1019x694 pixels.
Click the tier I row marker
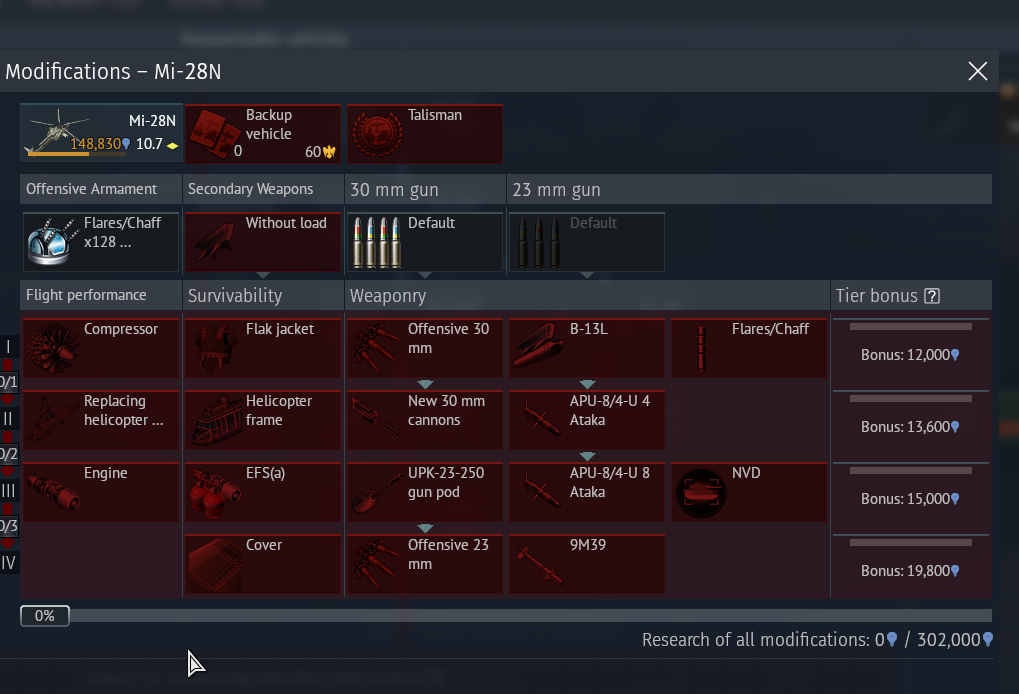(8, 346)
